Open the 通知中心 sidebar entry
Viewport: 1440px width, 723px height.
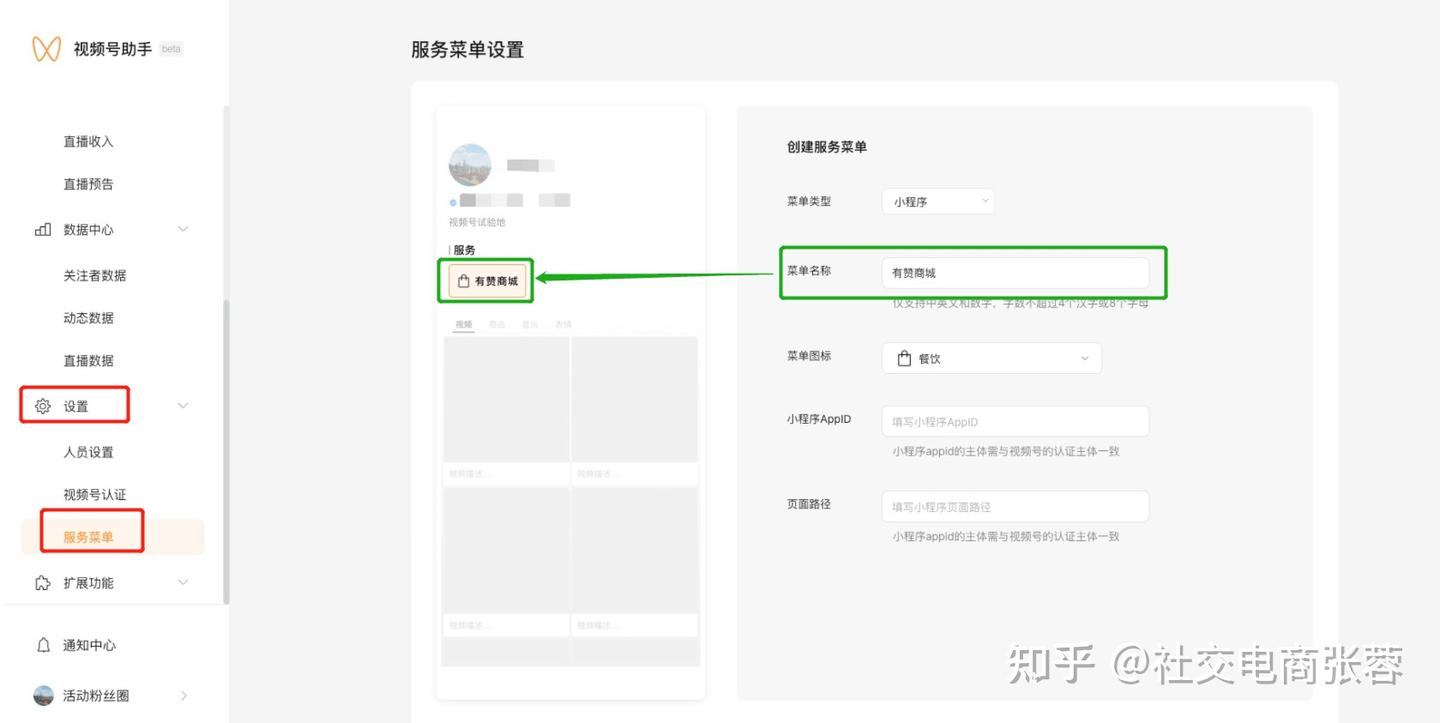tap(89, 645)
